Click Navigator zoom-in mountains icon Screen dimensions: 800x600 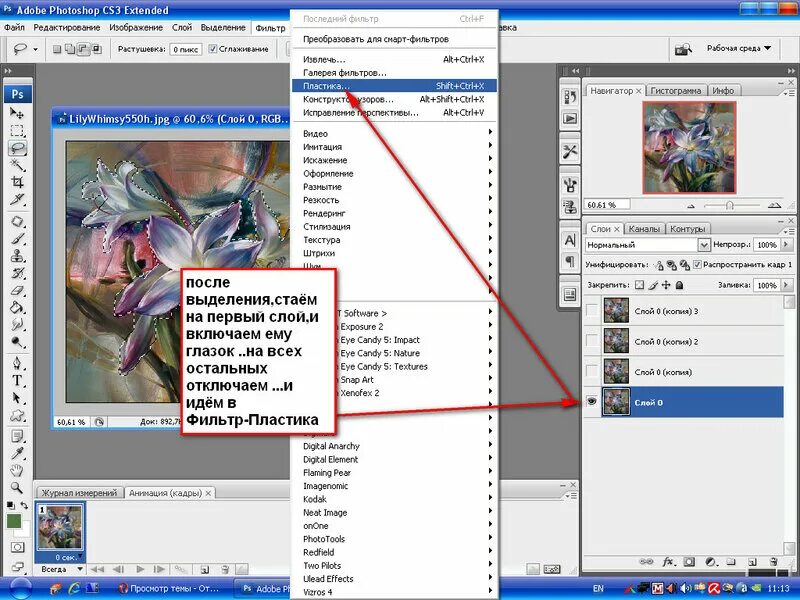774,205
